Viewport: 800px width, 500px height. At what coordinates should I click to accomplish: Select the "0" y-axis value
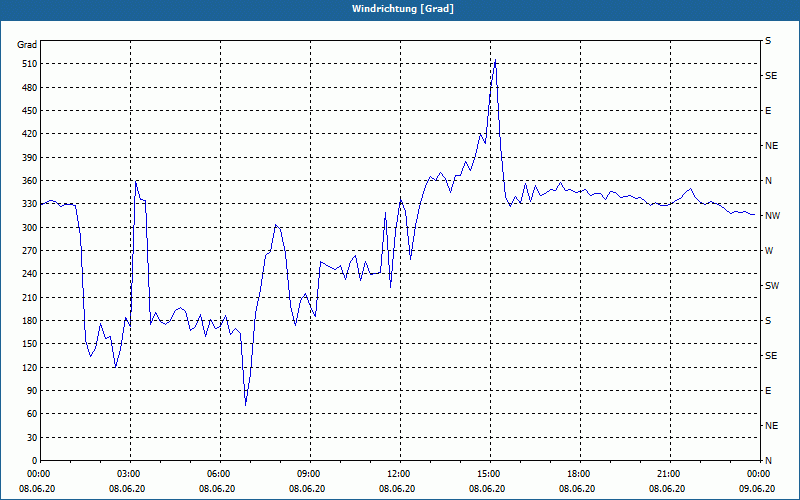click(x=35, y=461)
